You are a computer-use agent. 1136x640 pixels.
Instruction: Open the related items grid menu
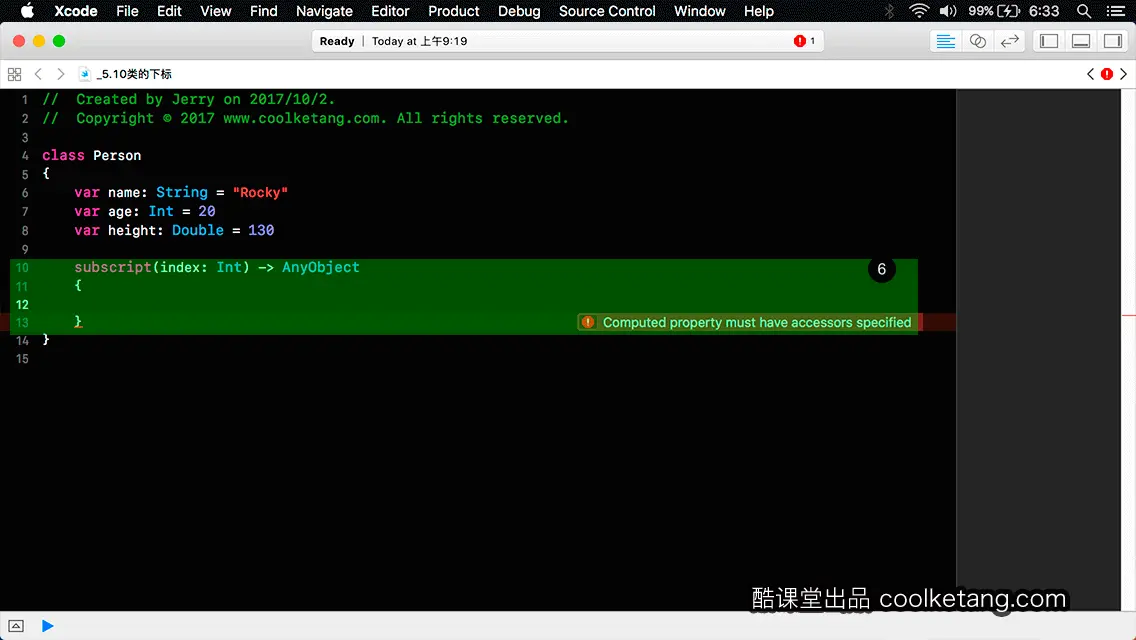click(14, 74)
